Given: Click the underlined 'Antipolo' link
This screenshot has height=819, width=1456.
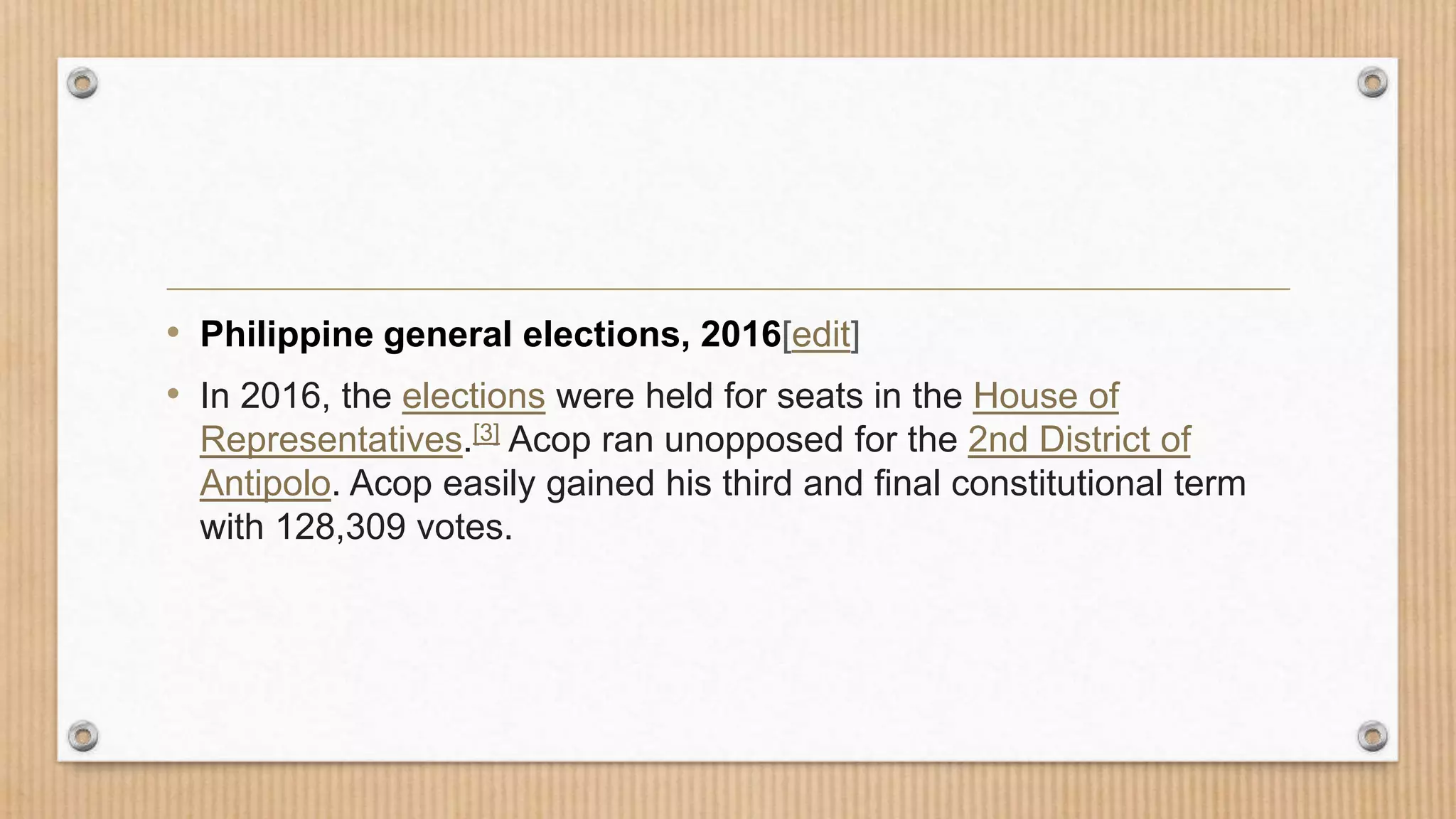Looking at the screenshot, I should (x=265, y=484).
